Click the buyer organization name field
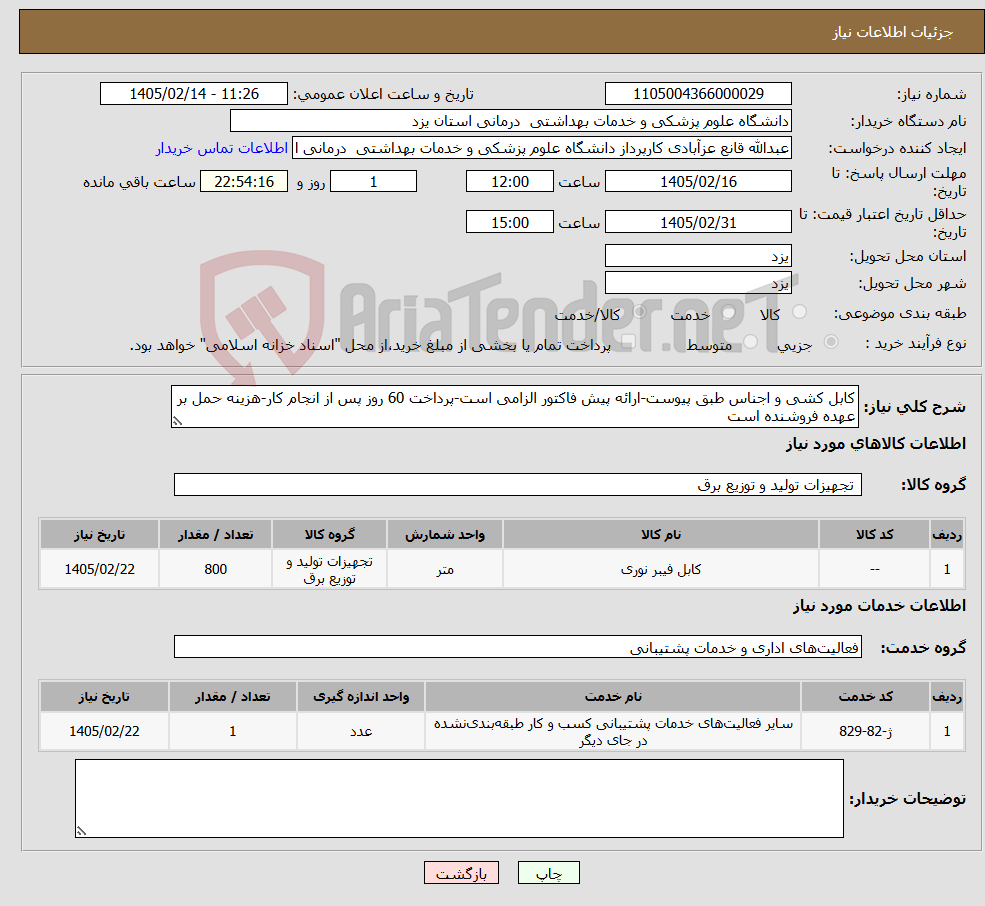The width and height of the screenshot is (985, 906). pos(511,121)
